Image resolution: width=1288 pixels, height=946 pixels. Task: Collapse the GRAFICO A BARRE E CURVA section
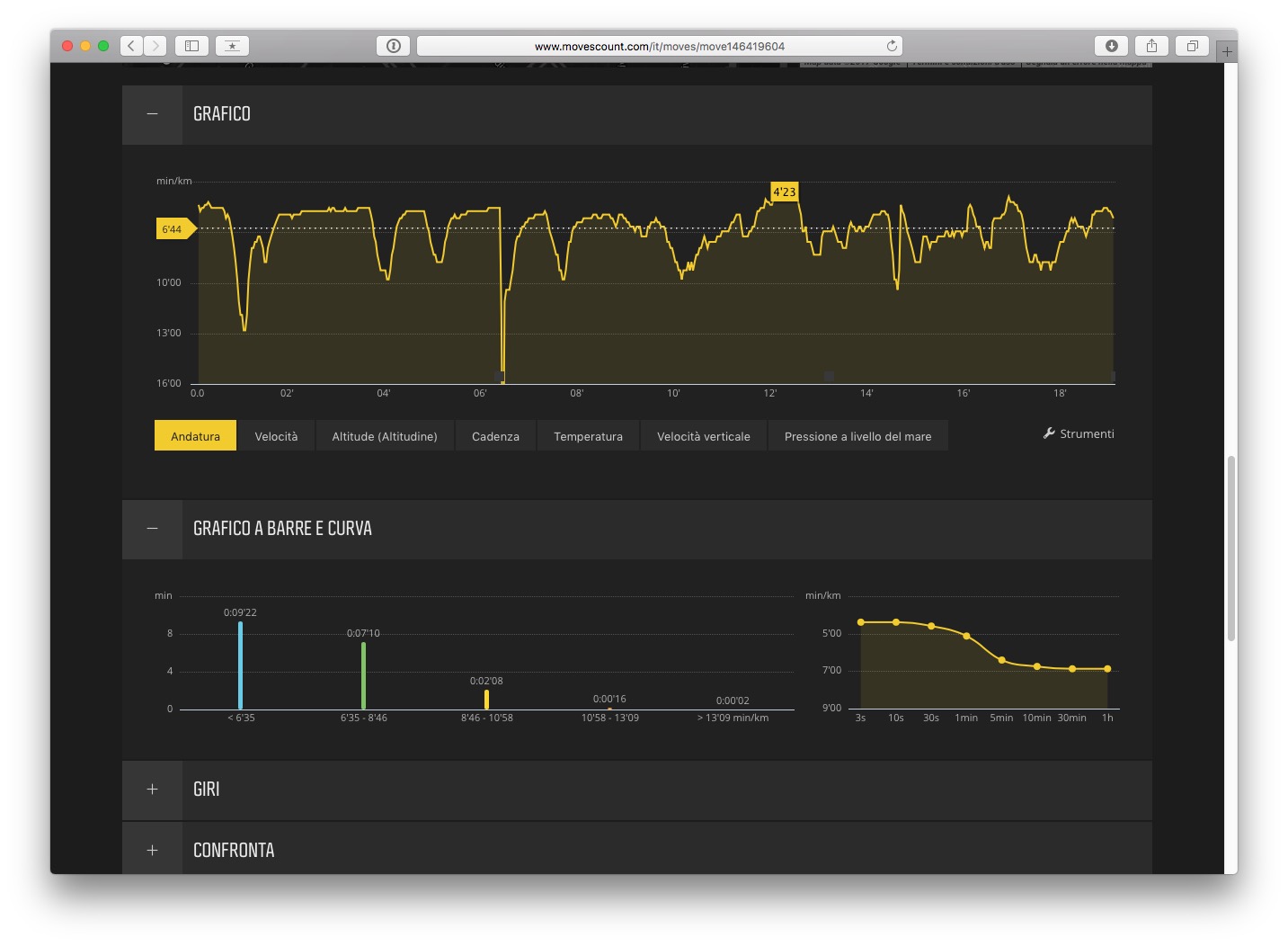[x=152, y=529]
